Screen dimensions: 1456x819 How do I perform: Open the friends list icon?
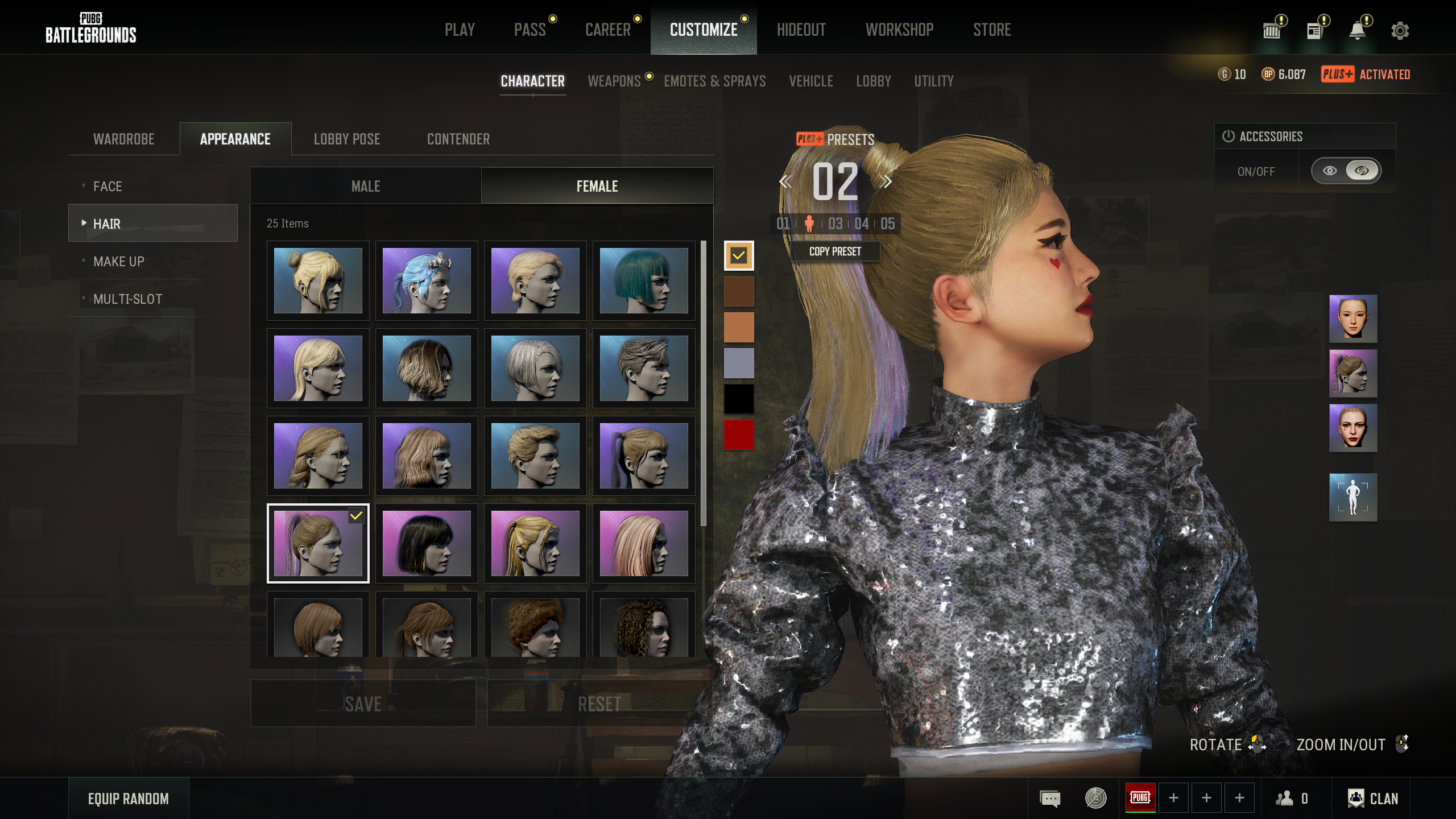[x=1291, y=799]
